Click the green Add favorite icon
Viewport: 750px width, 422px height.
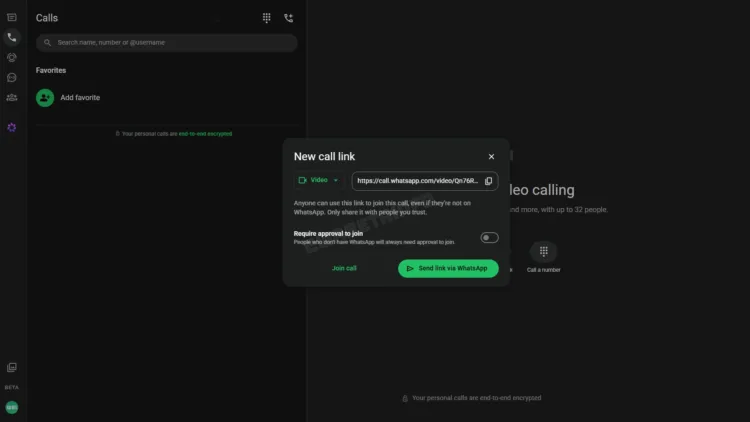(45, 98)
